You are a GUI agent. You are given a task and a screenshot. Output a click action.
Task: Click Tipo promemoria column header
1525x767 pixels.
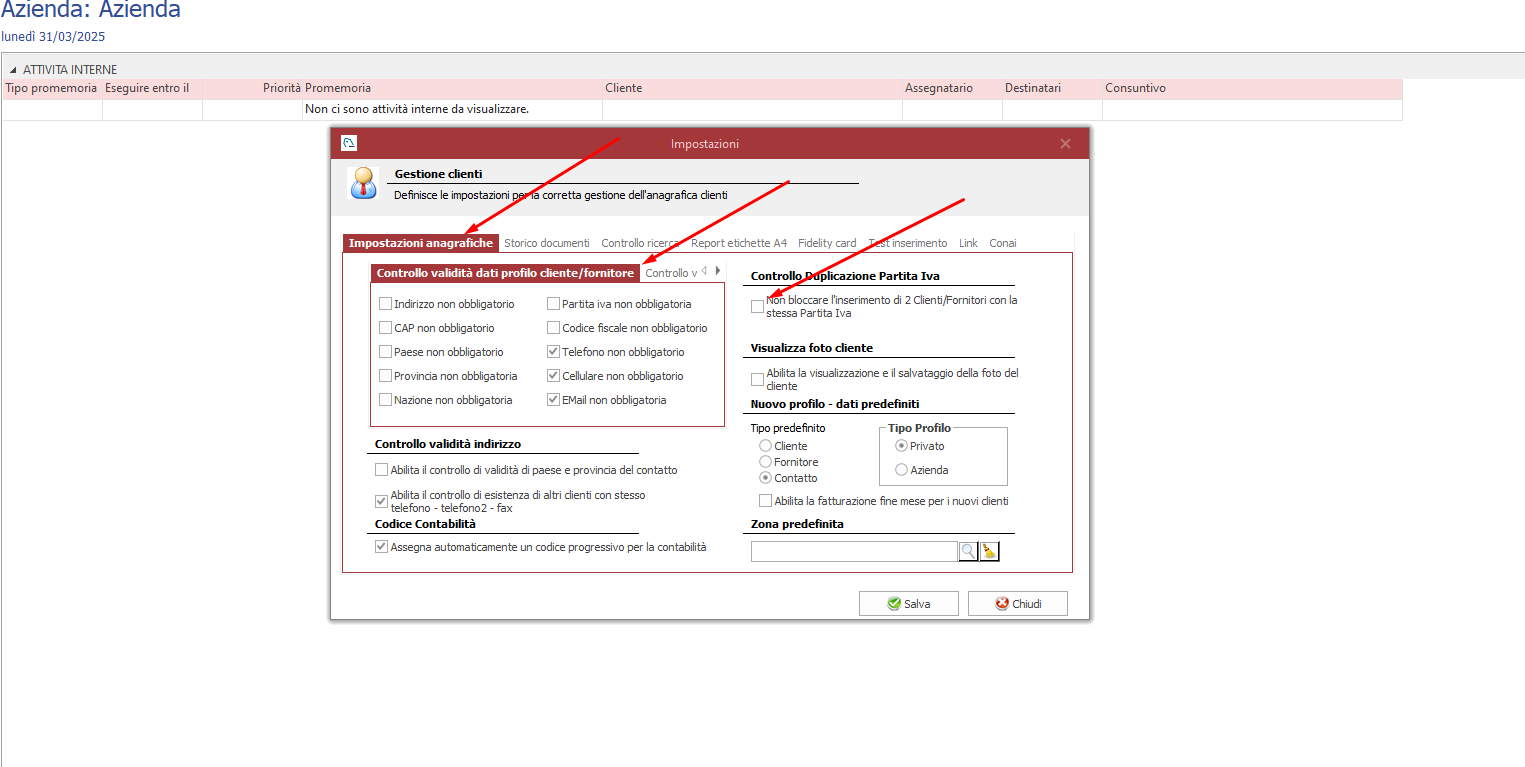pos(52,88)
